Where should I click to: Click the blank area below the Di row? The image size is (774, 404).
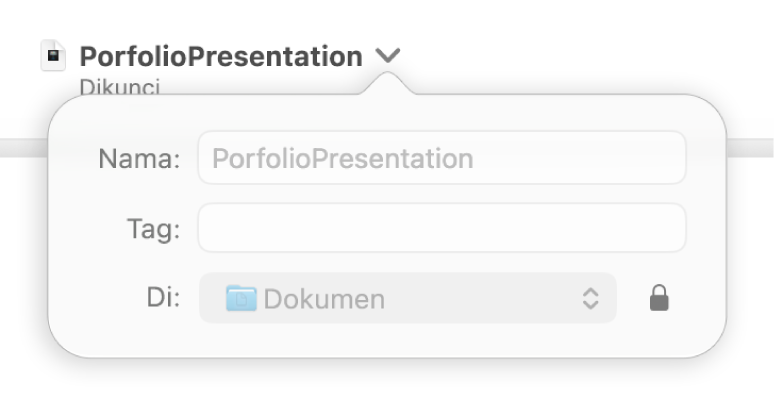click(x=387, y=340)
